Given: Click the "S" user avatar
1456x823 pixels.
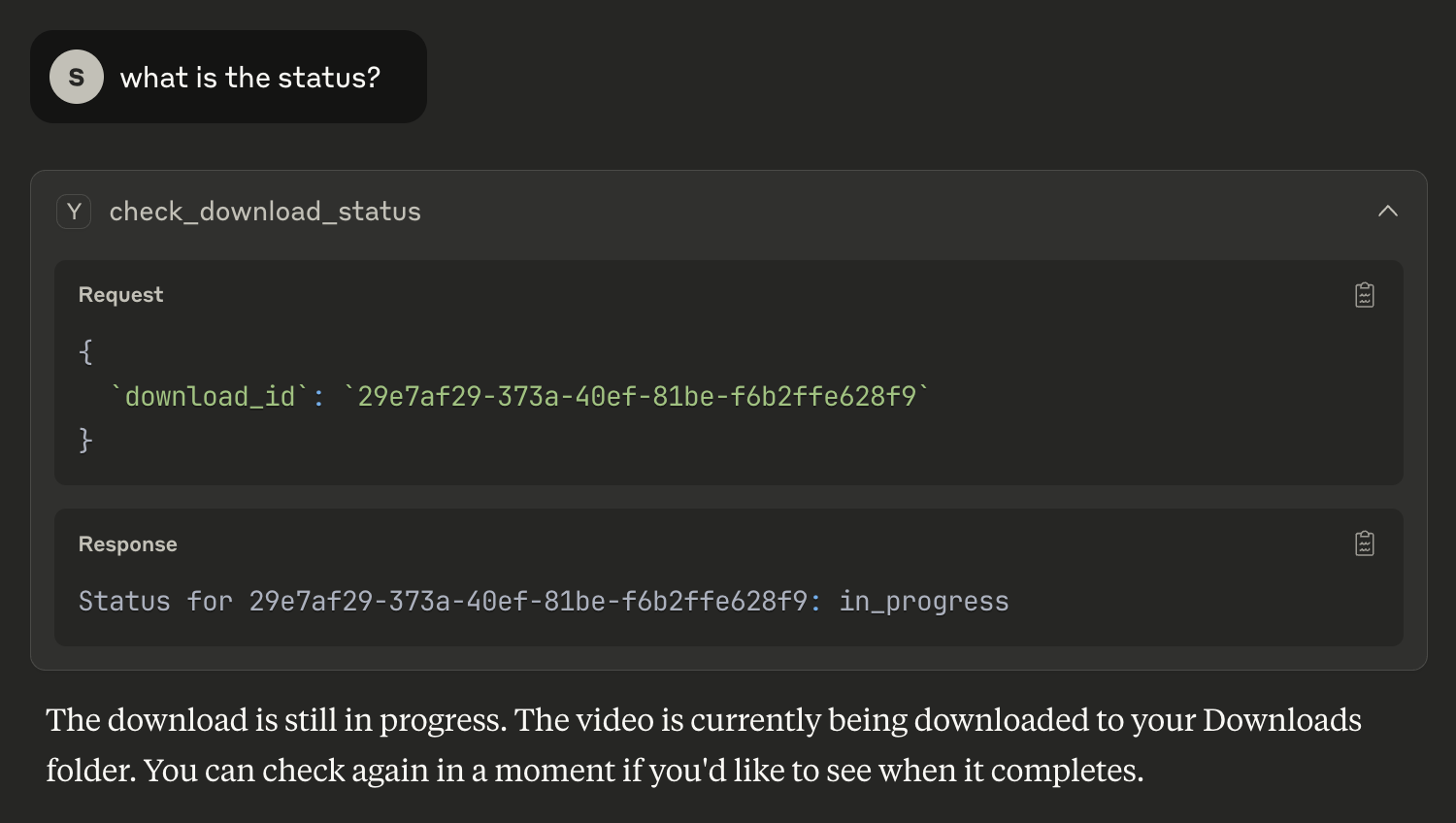Looking at the screenshot, I should (x=77, y=77).
